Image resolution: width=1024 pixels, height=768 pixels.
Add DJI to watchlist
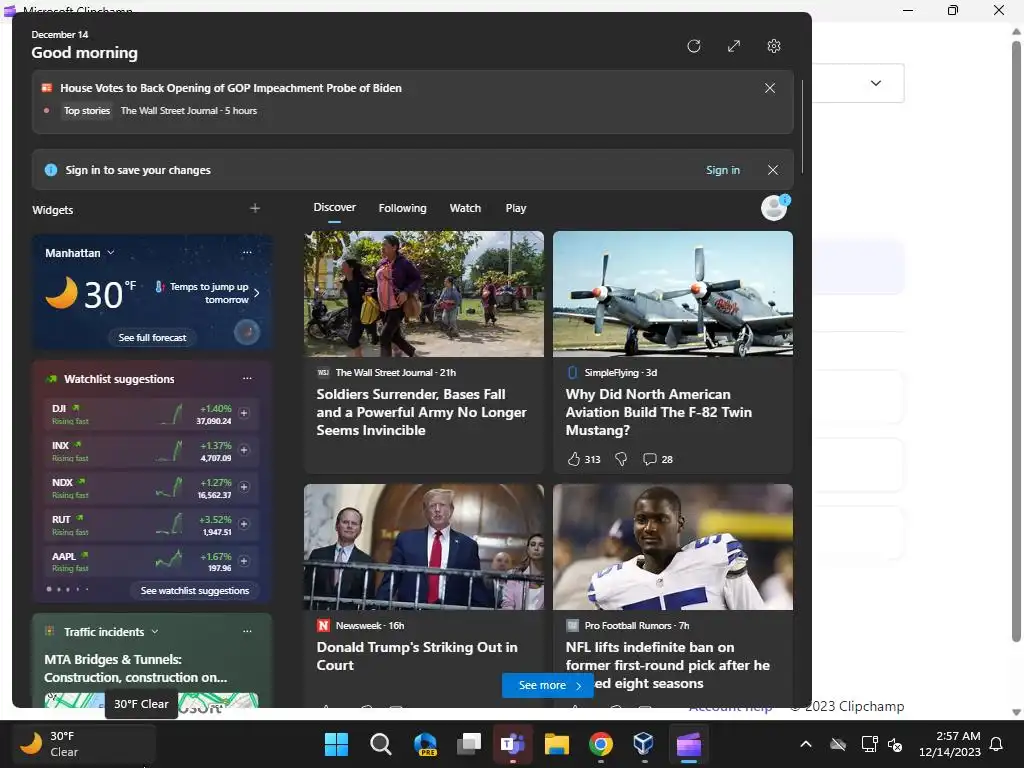click(x=244, y=413)
